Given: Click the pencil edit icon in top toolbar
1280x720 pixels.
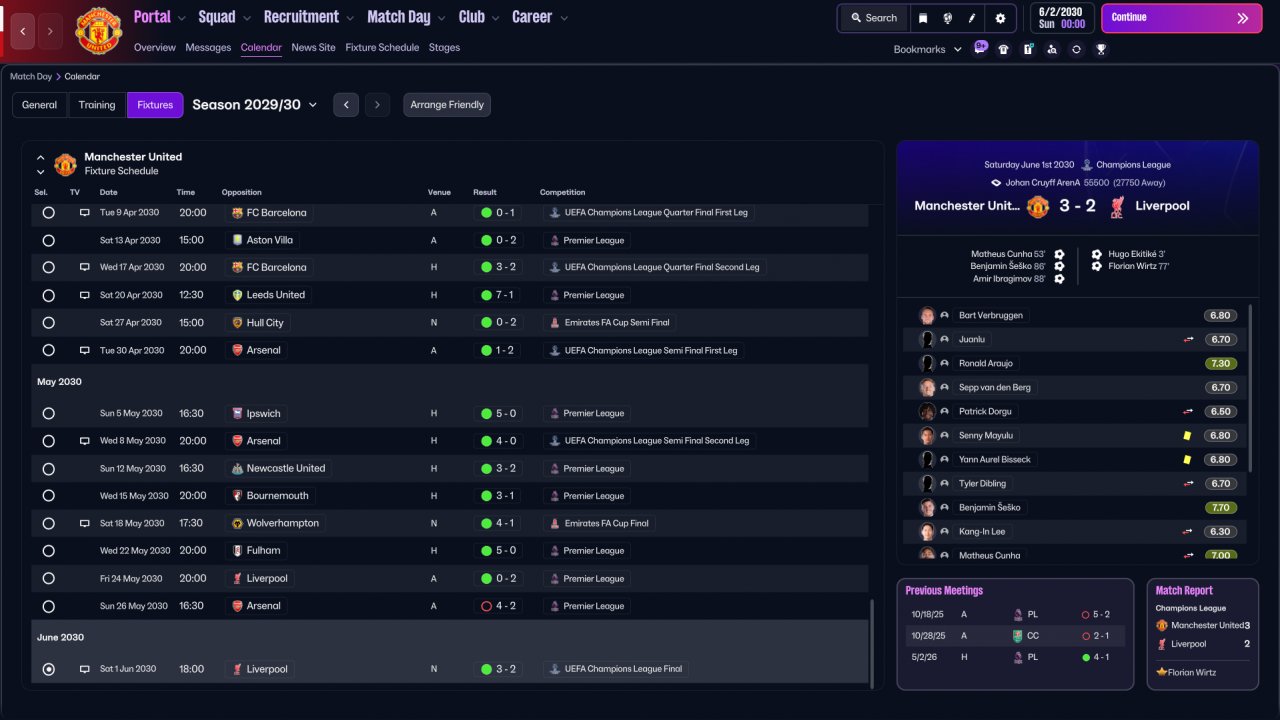Looking at the screenshot, I should point(972,18).
